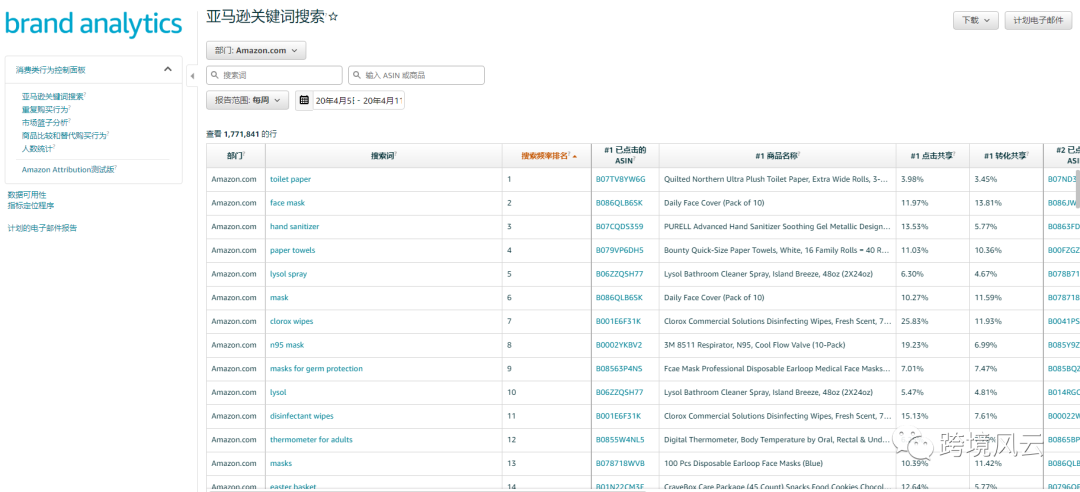Viewport: 1080px width, 492px height.
Task: Click ASIN B07TV8YW6G link
Action: tap(620, 179)
